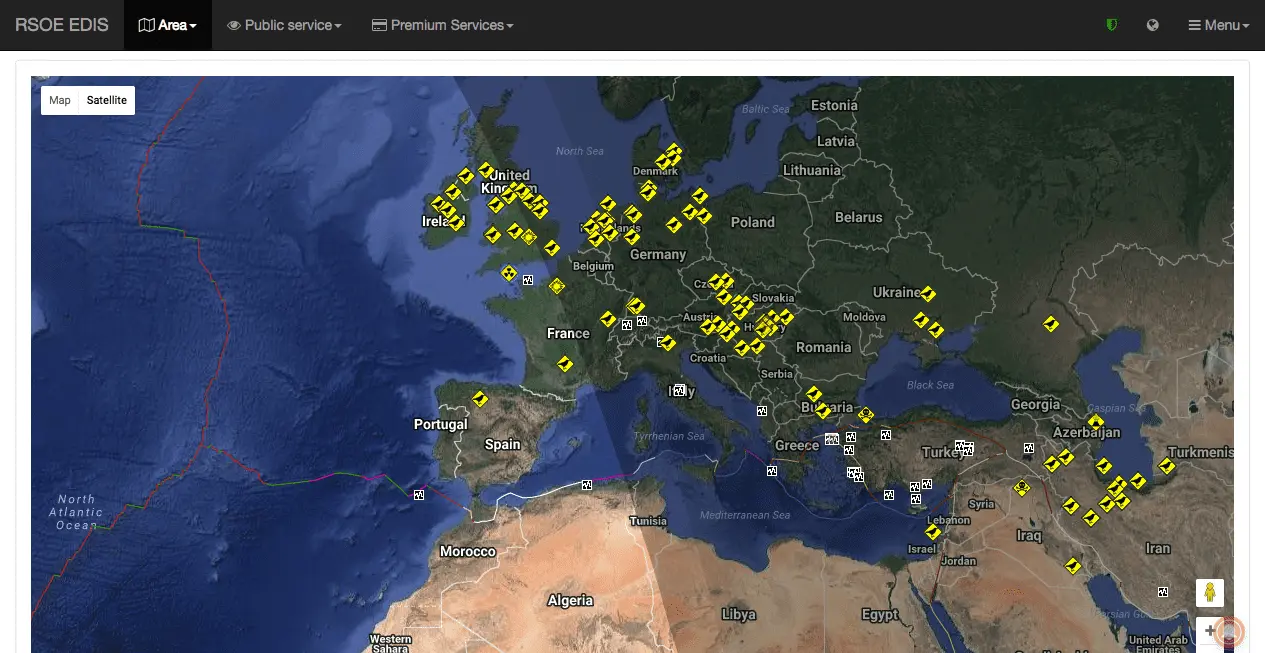Zoom in with the plus button

[1210, 631]
